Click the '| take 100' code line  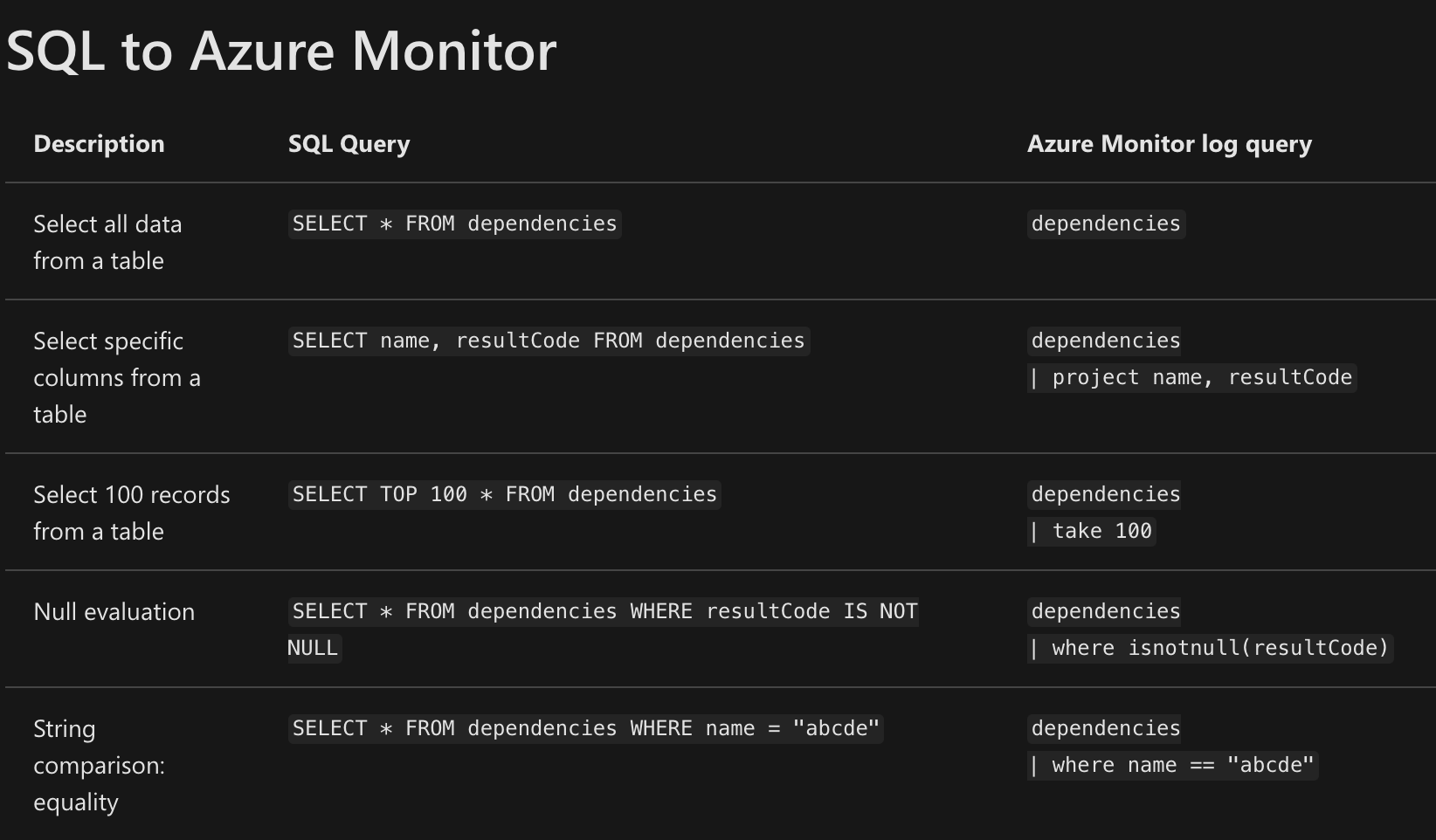[1092, 531]
